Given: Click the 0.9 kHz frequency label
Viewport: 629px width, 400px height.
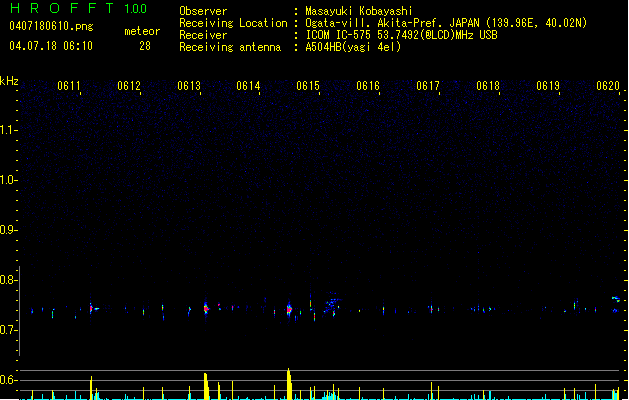Looking at the screenshot, I should coord(8,230).
